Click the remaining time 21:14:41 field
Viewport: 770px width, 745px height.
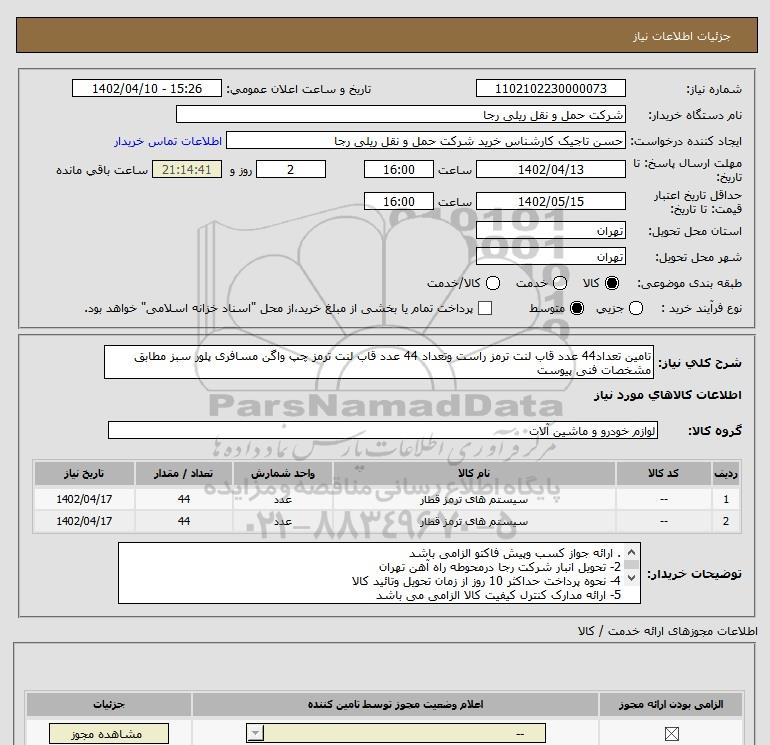point(187,170)
